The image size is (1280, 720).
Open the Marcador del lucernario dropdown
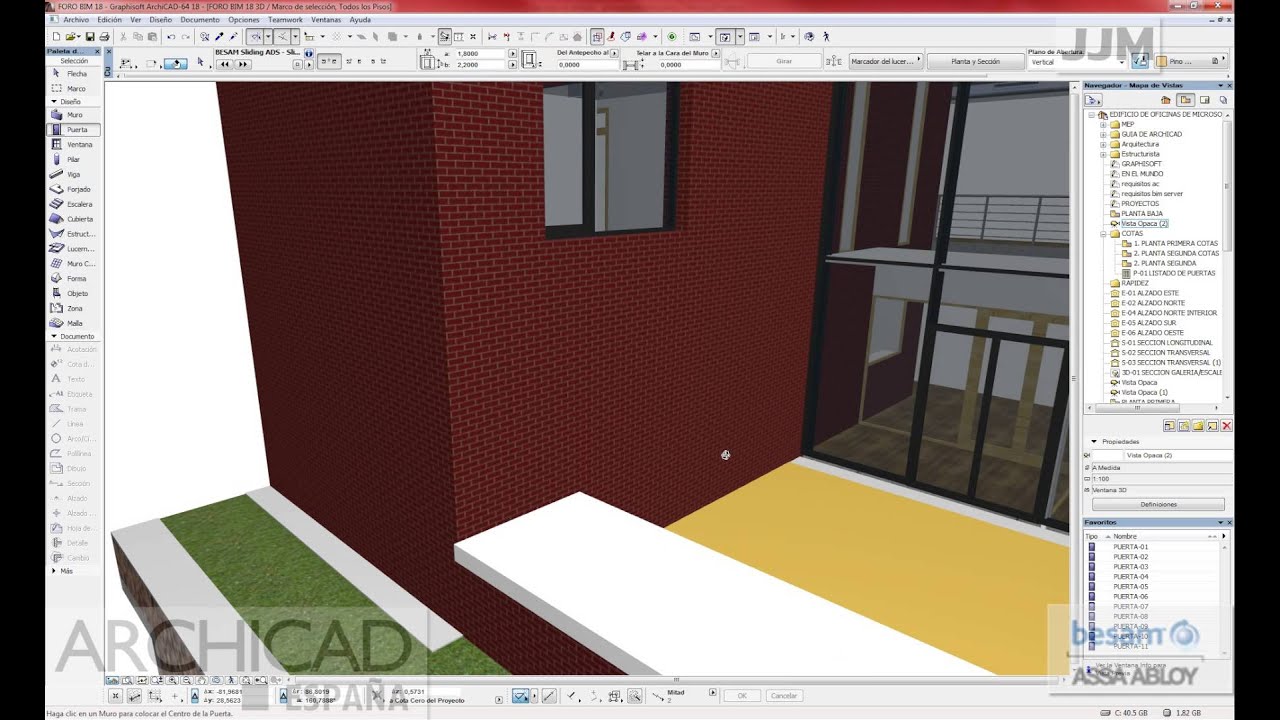click(885, 62)
